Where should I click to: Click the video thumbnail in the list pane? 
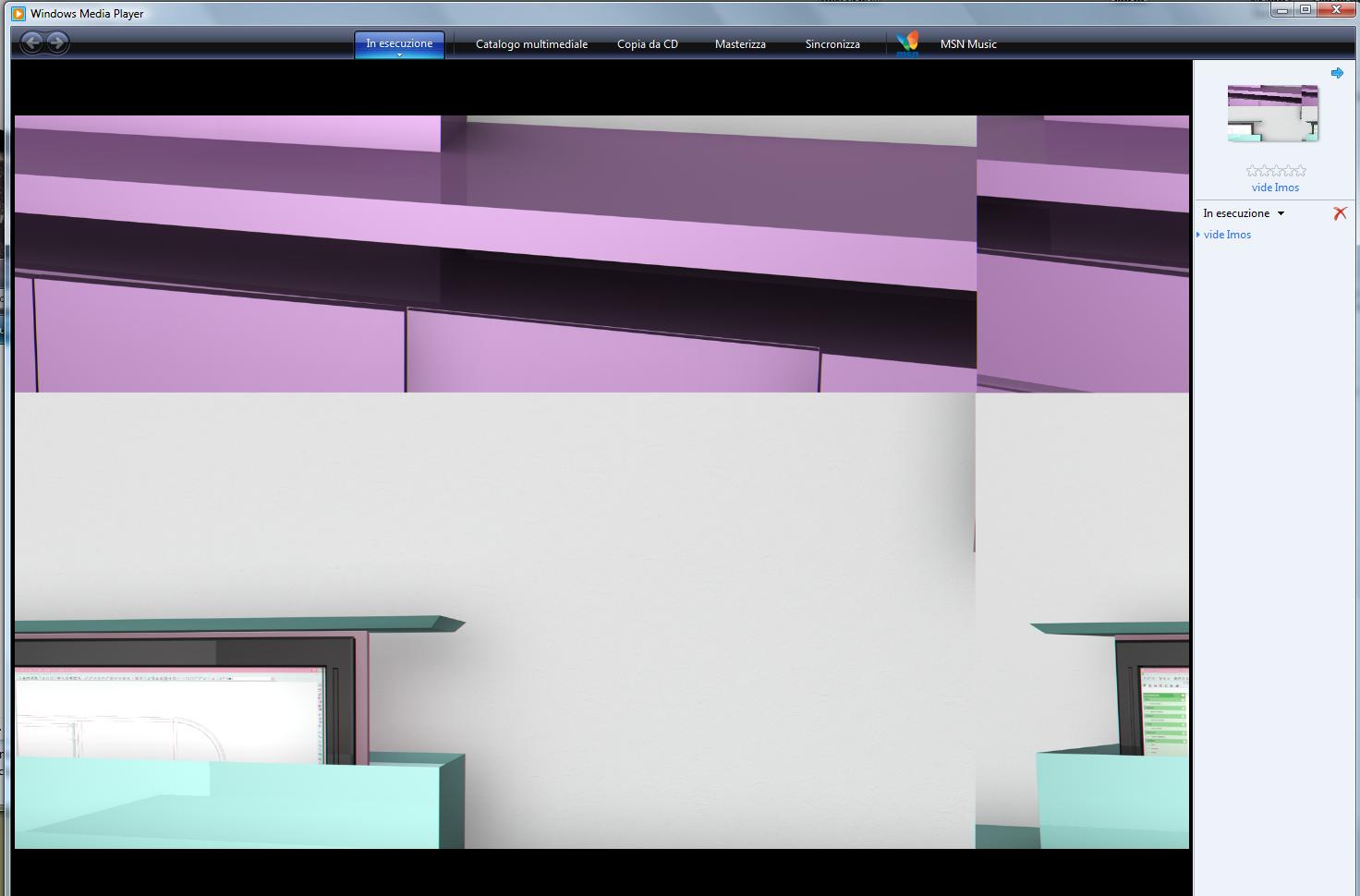(x=1273, y=113)
